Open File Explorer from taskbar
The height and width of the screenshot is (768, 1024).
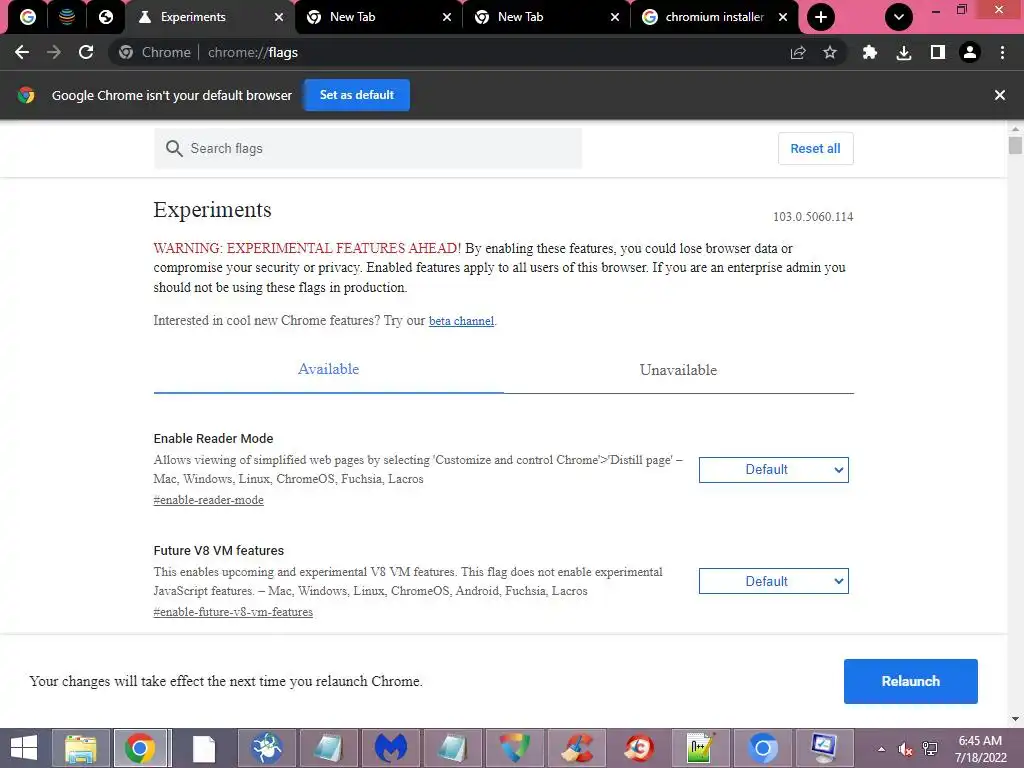pos(81,748)
